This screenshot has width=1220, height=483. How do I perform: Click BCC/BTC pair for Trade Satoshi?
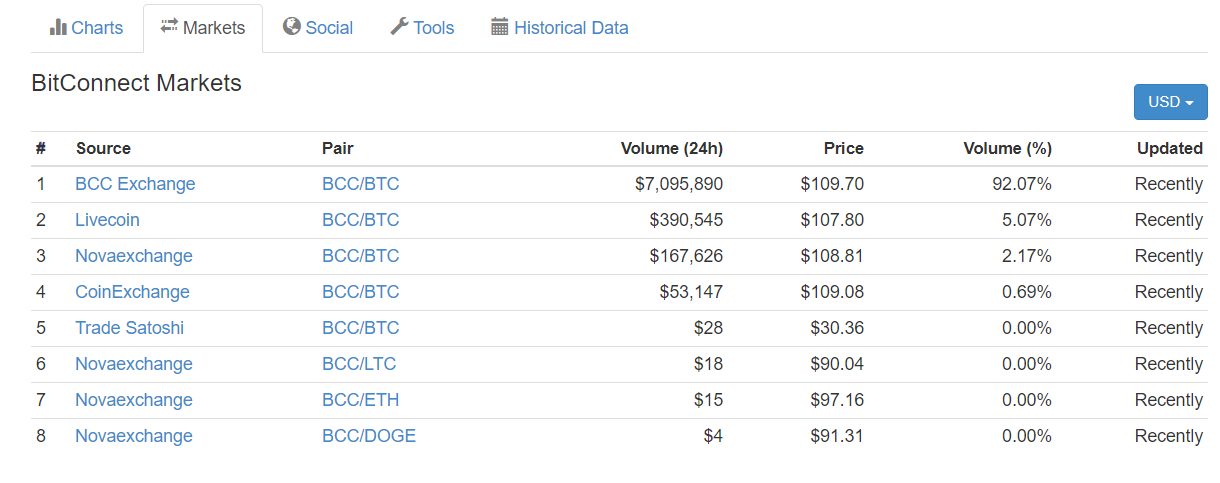pyautogui.click(x=360, y=328)
